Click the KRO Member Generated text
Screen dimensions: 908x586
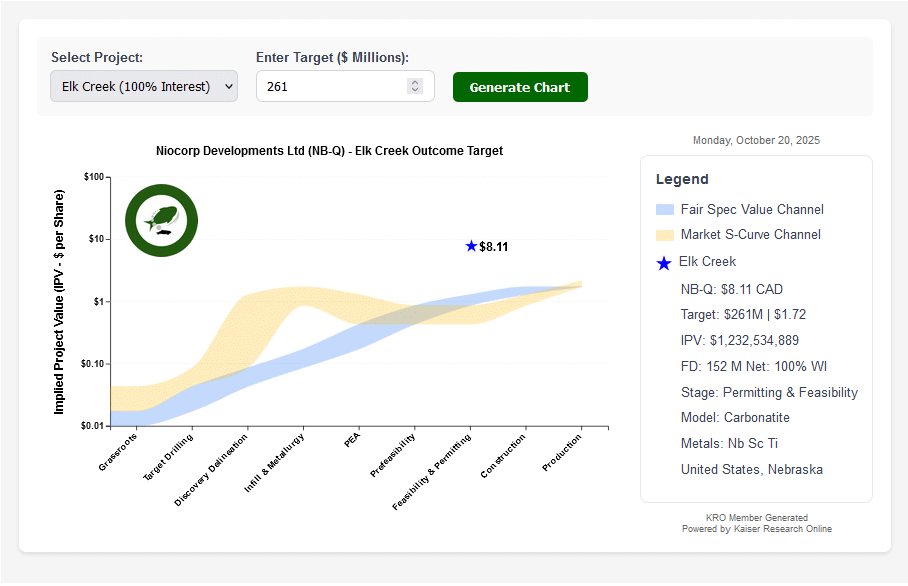756,518
